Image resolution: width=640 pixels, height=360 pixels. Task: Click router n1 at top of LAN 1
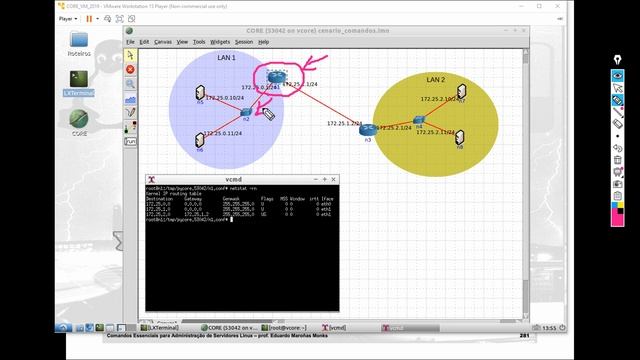(x=277, y=77)
